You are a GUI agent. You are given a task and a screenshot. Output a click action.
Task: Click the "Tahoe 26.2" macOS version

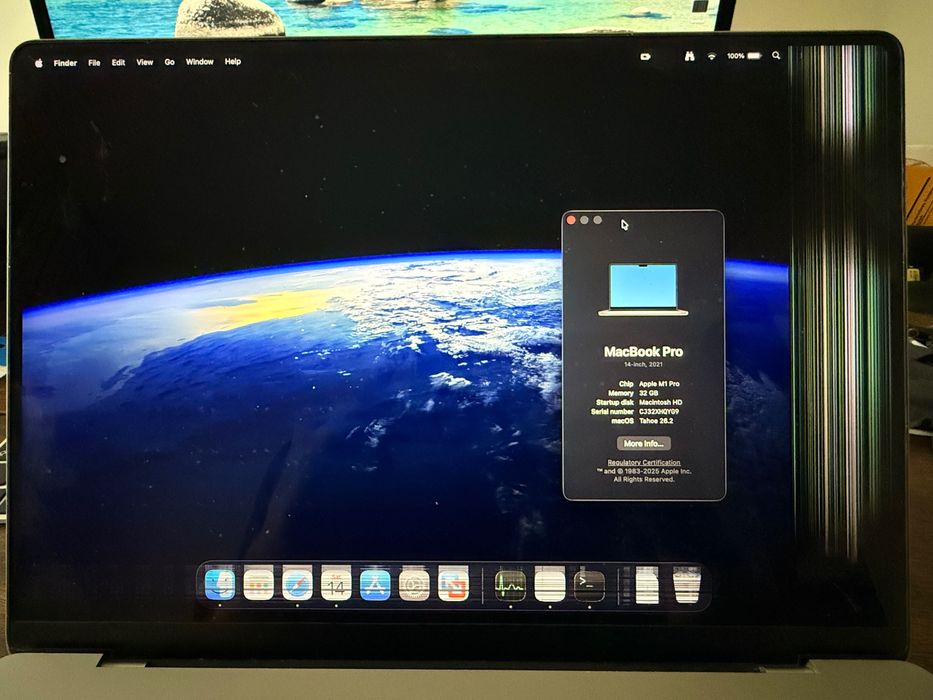coord(656,421)
